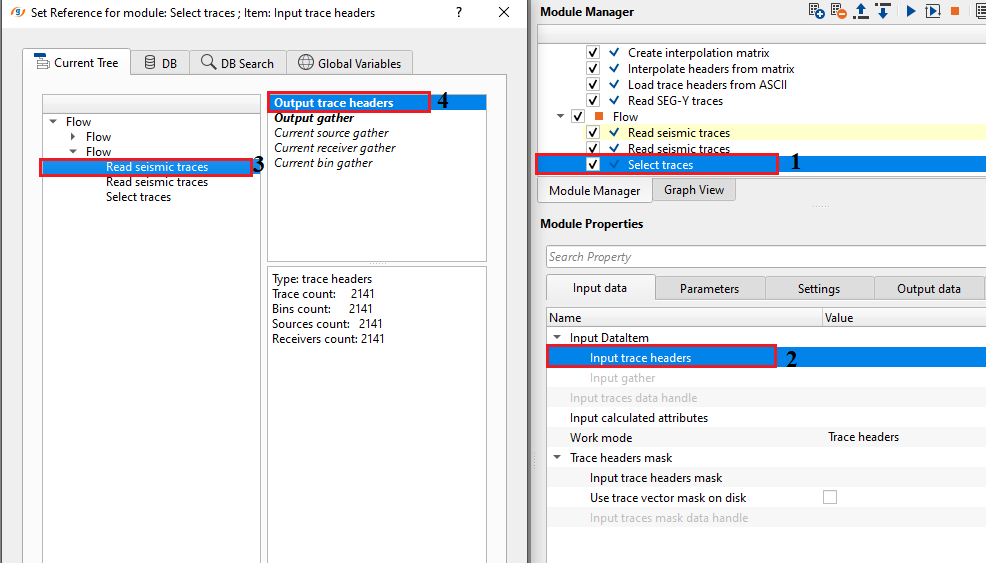The image size is (986, 563).
Task: Open the Global Variables tab with globe icon
Action: click(349, 63)
